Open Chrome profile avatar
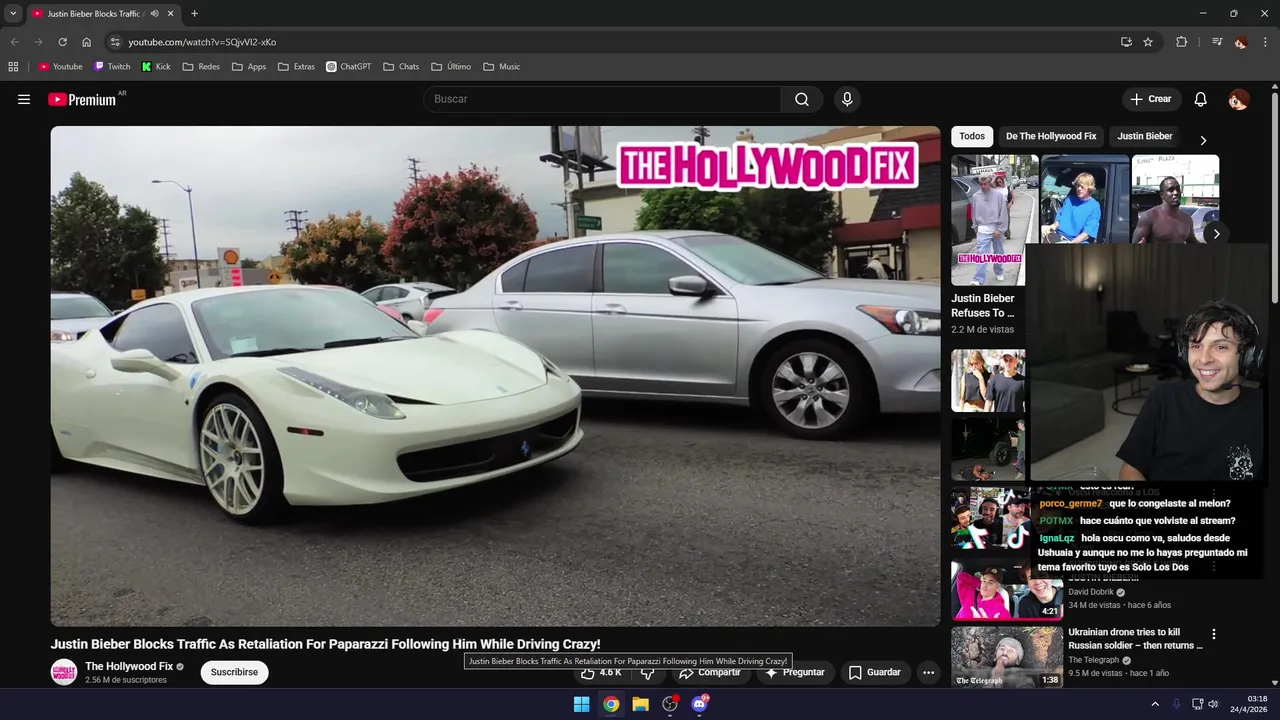 pos(1241,42)
